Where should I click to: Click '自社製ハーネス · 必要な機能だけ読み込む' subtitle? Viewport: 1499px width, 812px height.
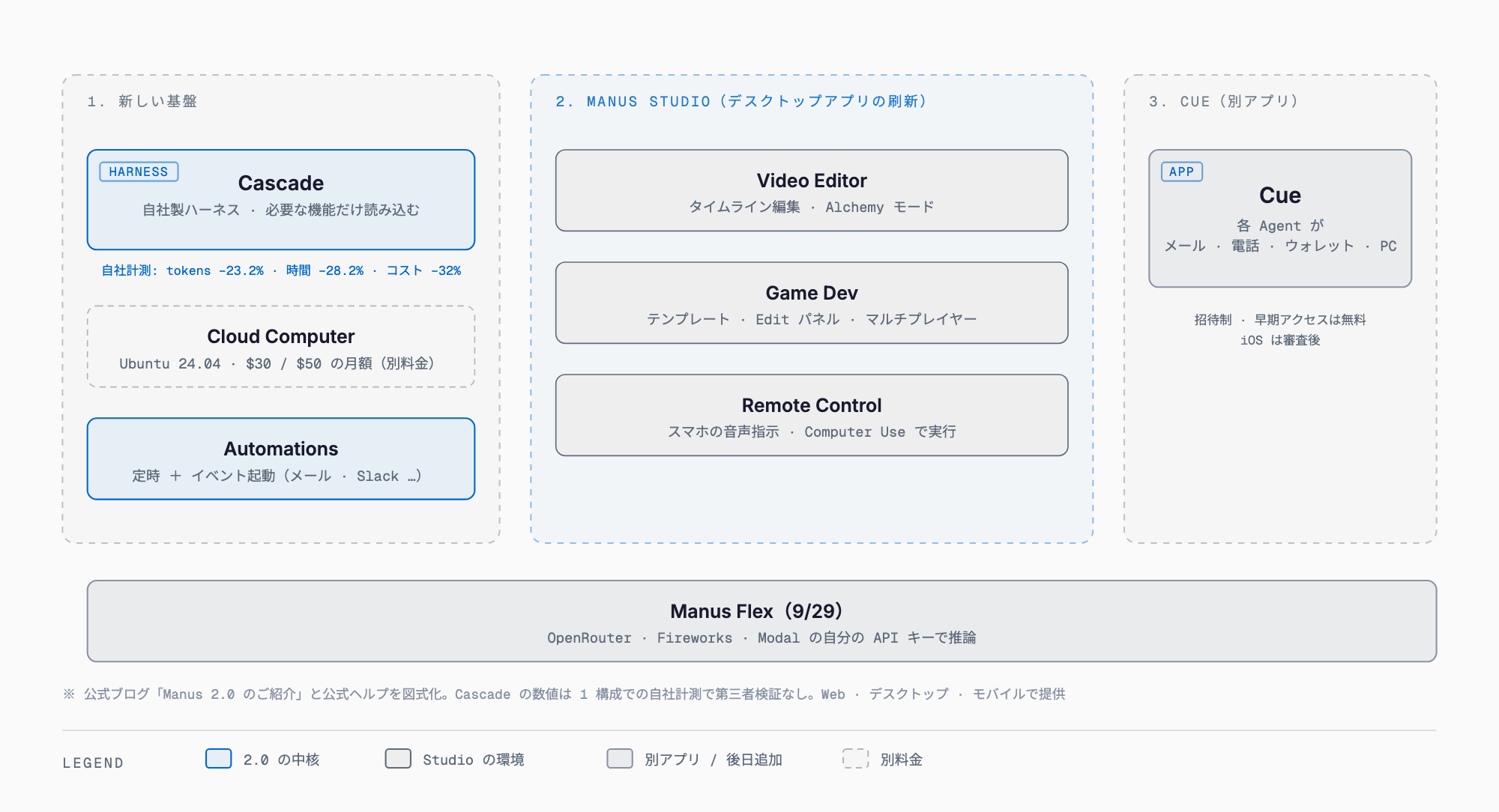(281, 210)
